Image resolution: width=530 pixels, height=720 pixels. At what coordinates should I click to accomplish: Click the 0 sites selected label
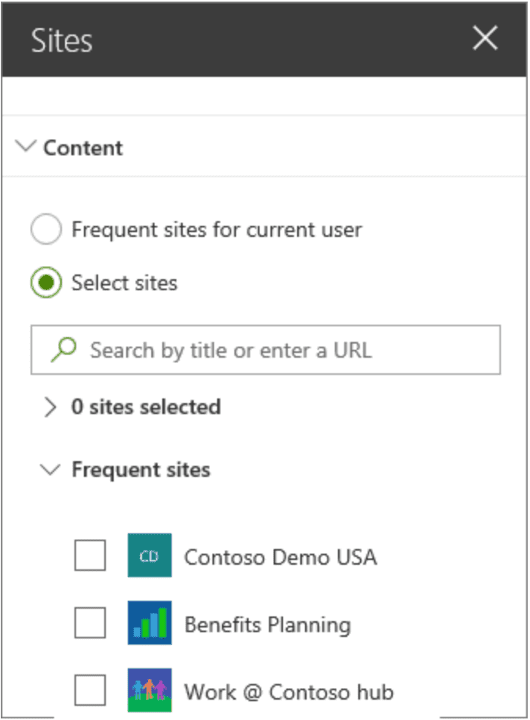click(x=146, y=407)
